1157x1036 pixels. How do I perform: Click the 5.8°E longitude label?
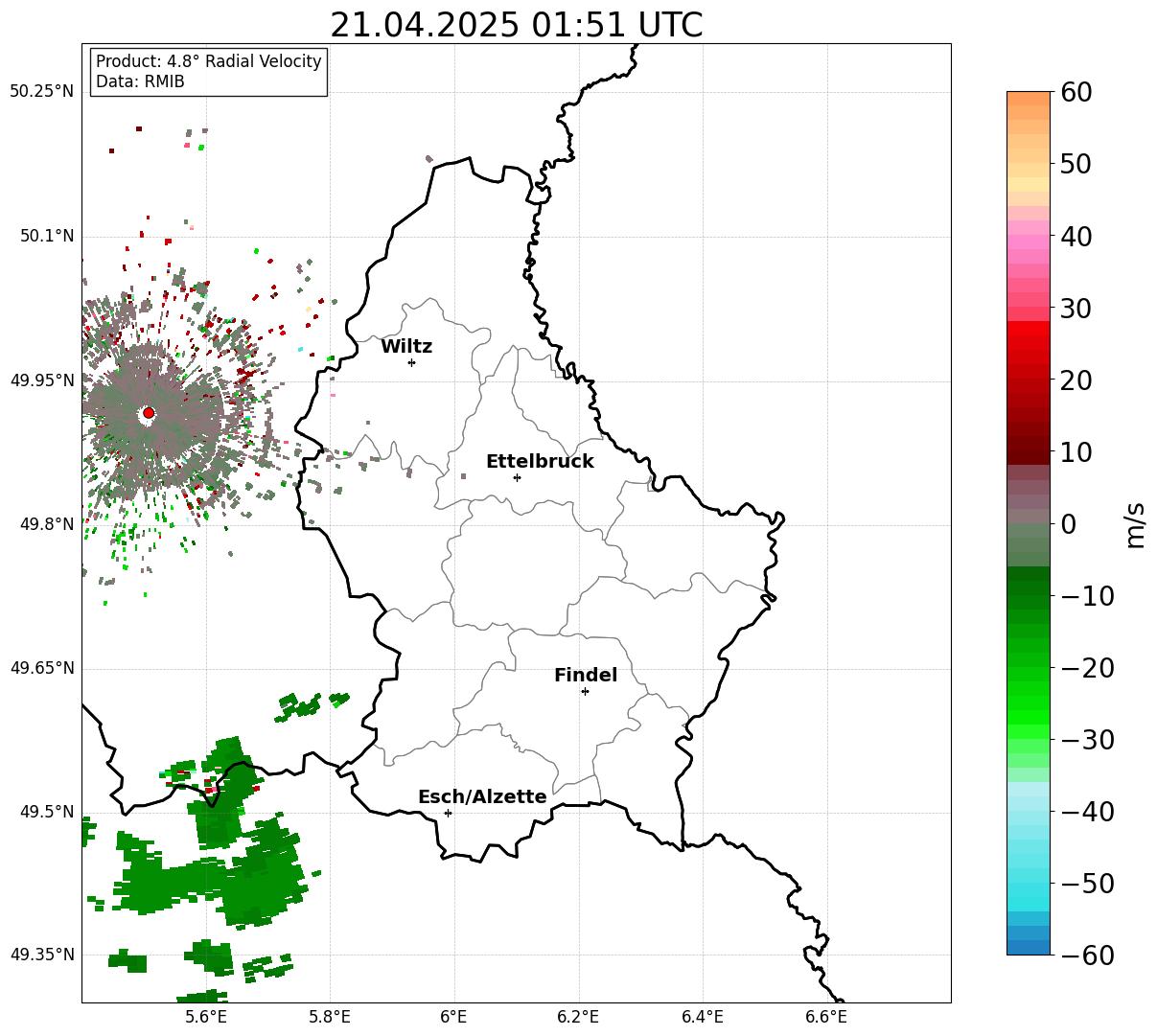(331, 1017)
